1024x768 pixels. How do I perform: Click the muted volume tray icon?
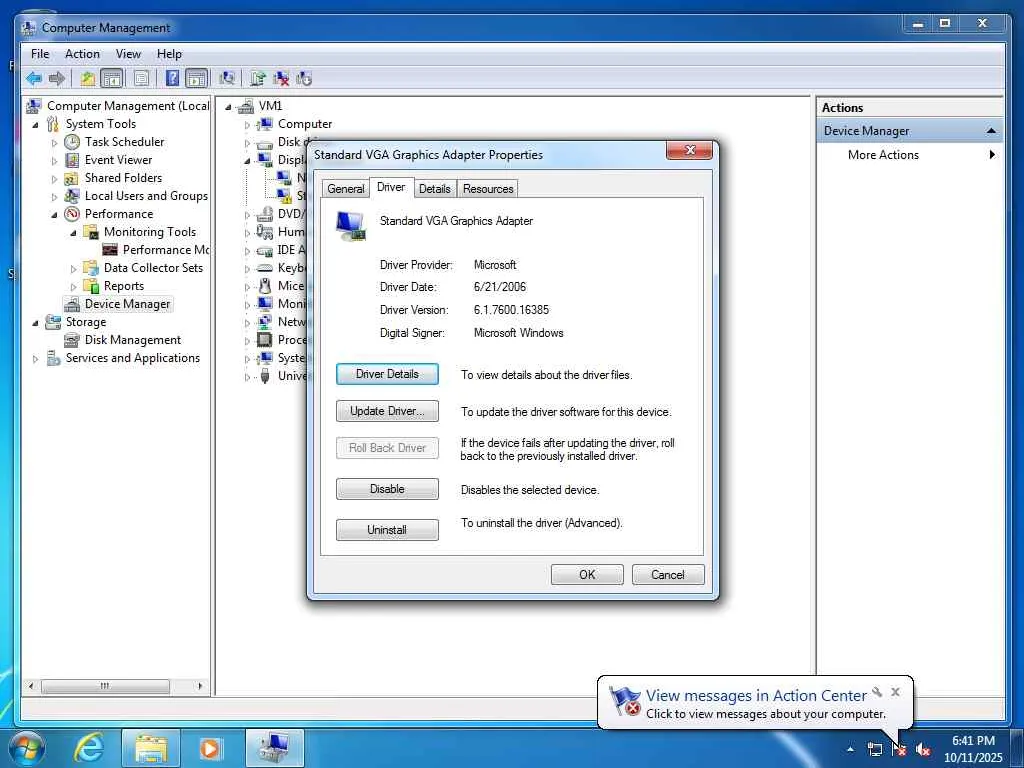[922, 749]
